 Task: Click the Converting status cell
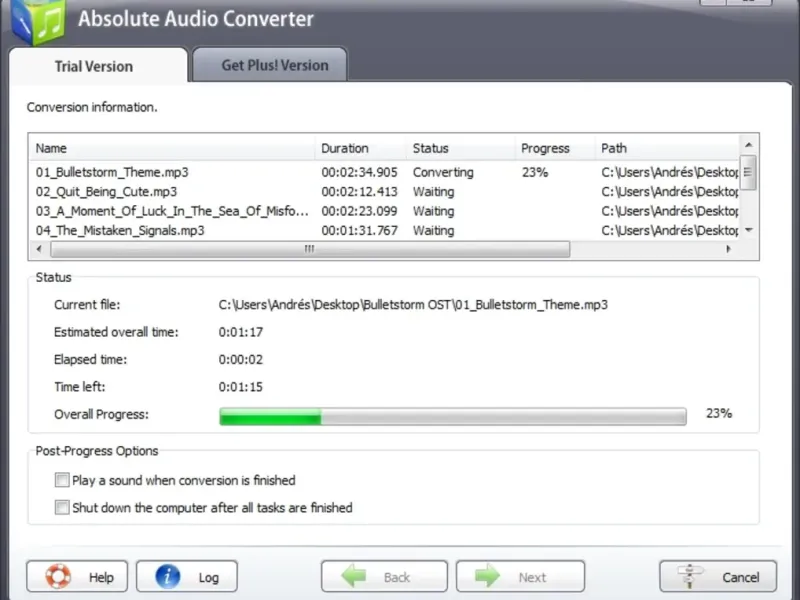(443, 172)
